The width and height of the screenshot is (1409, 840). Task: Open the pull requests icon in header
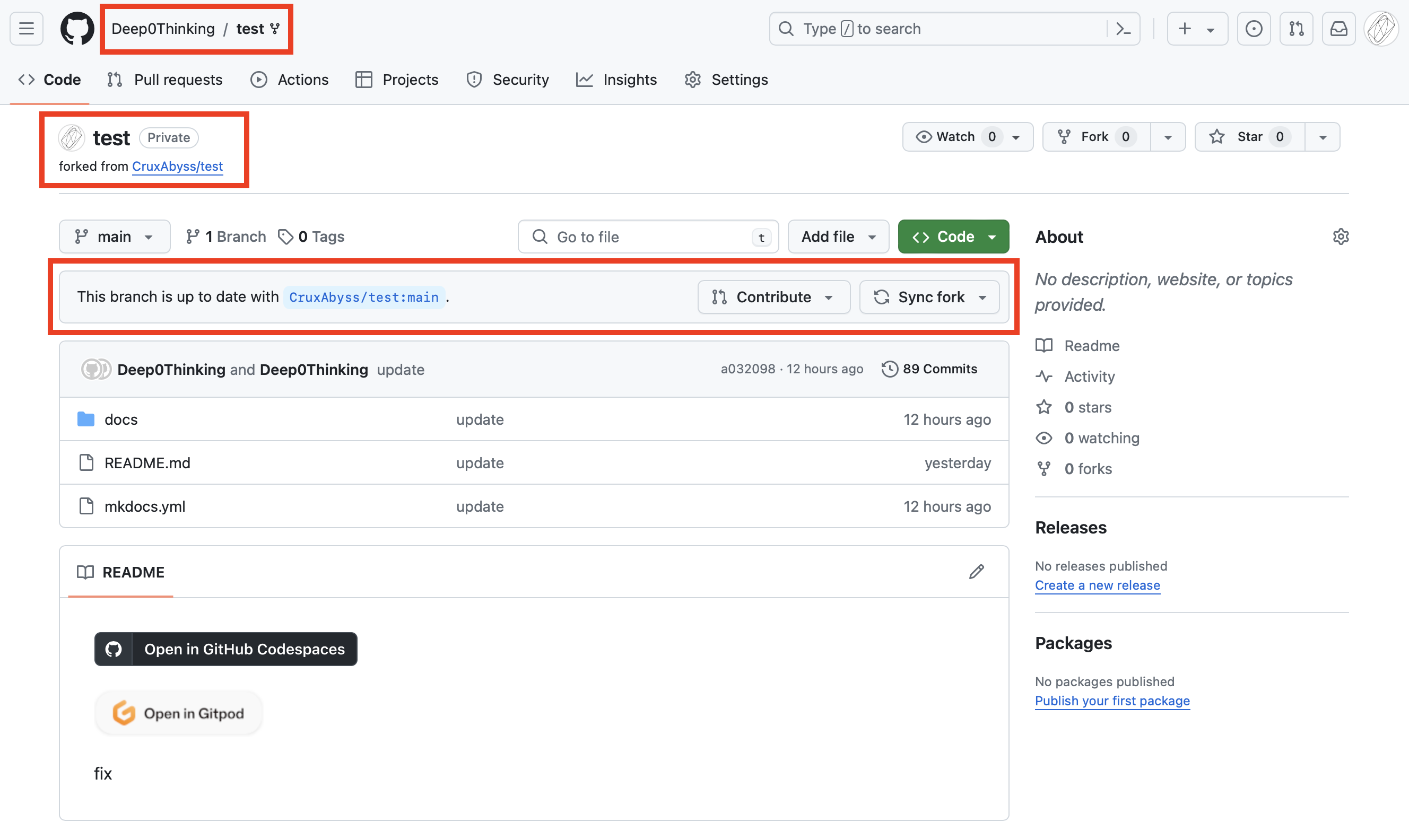click(1296, 28)
